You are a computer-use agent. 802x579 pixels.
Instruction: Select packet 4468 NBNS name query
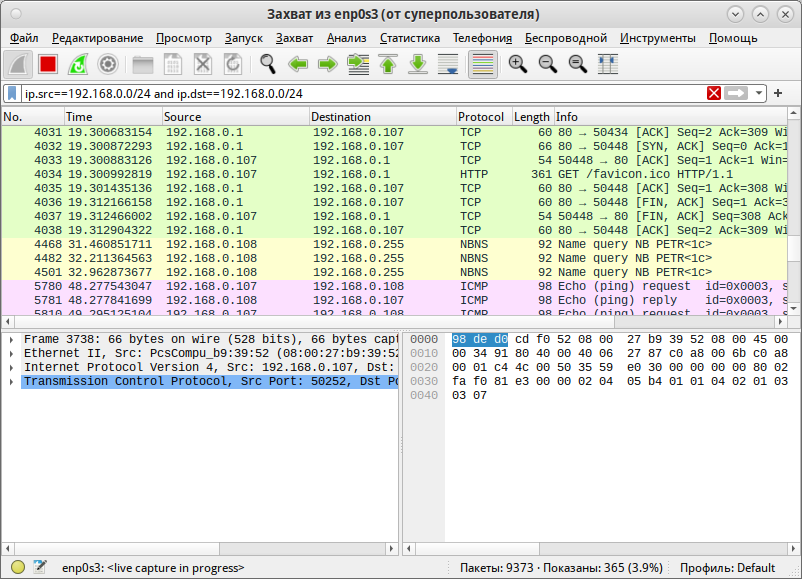click(394, 244)
